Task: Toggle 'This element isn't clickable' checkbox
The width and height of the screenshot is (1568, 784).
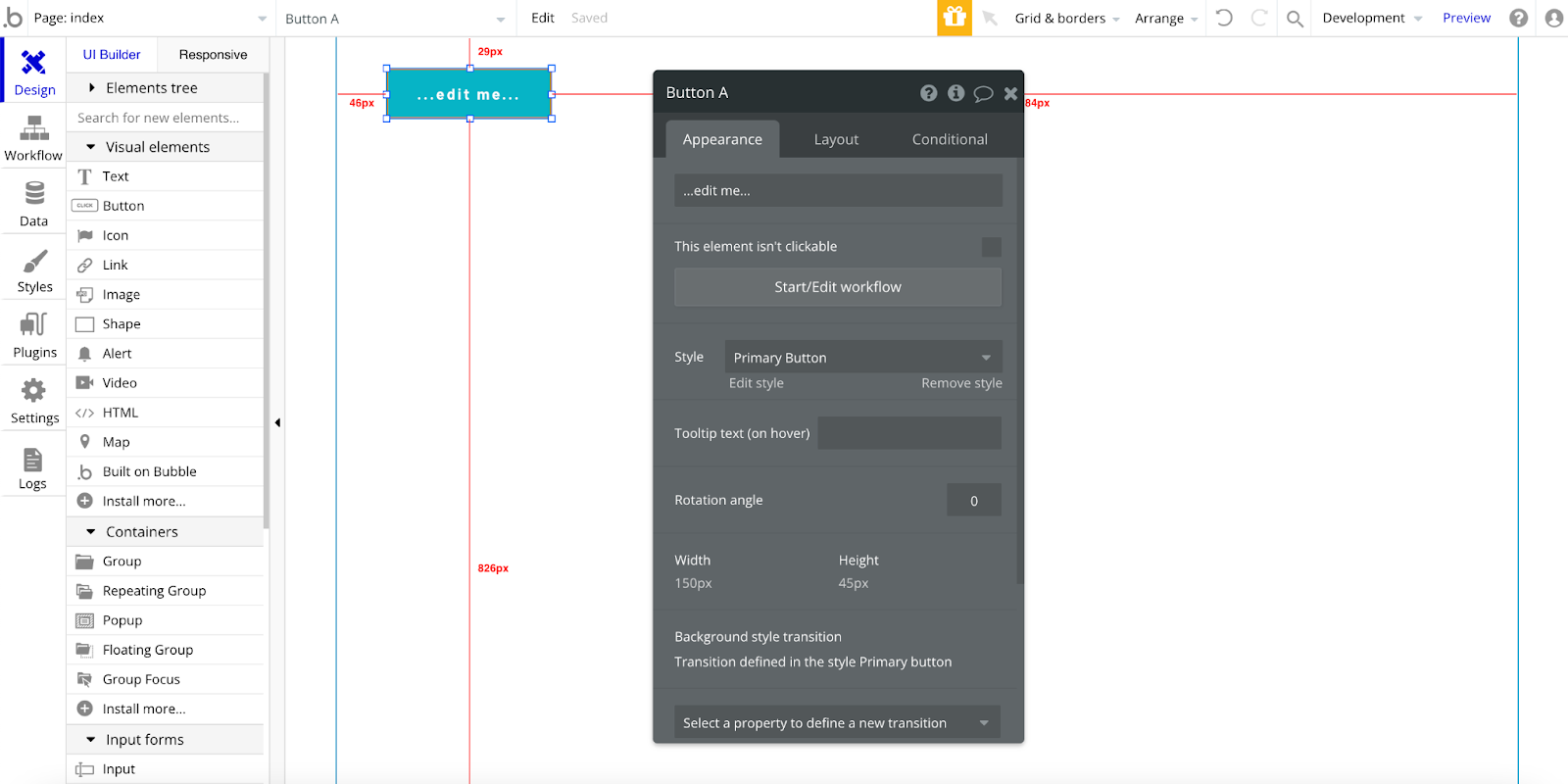Action: click(x=992, y=247)
